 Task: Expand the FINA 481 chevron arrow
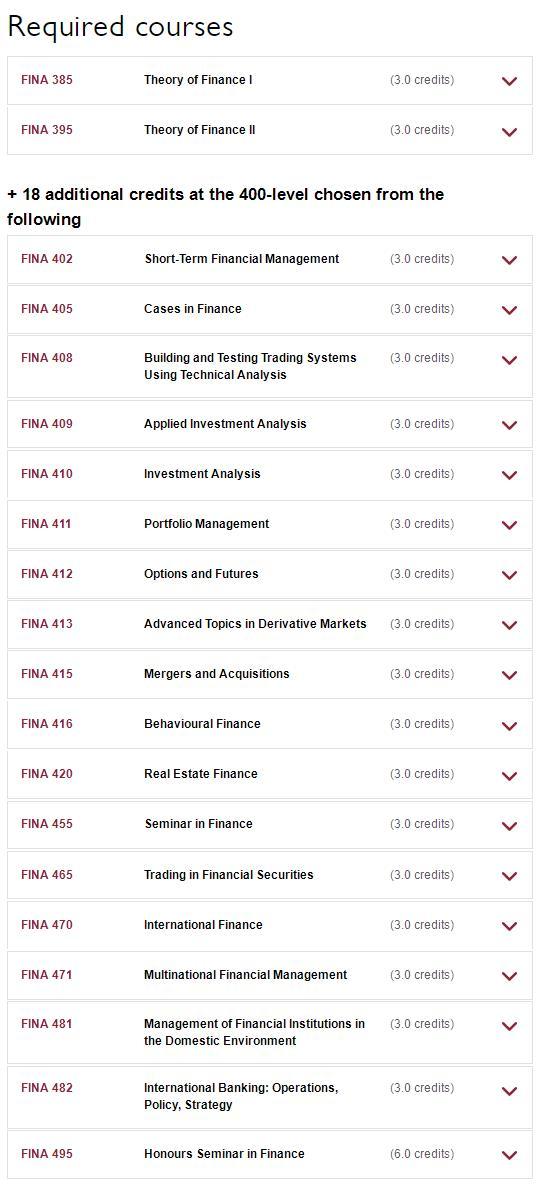(x=510, y=1026)
